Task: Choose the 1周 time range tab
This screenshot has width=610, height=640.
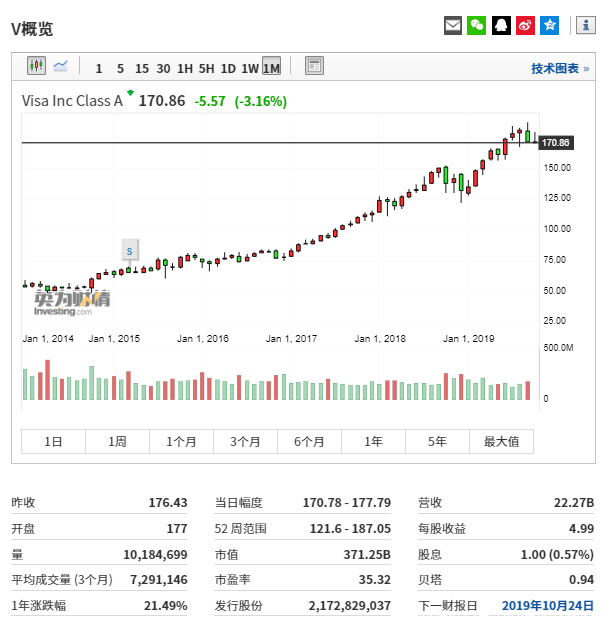Action: click(x=117, y=441)
